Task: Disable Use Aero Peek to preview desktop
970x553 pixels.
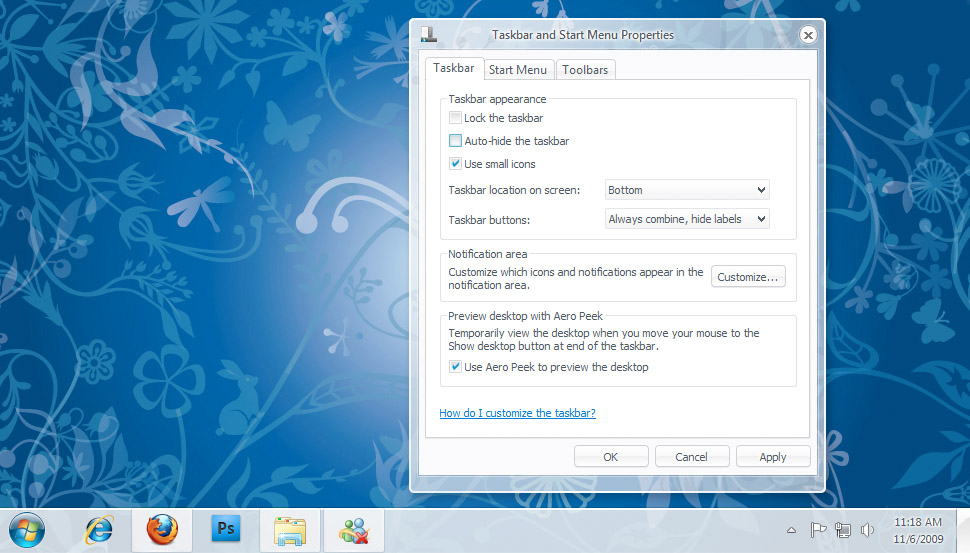Action: pyautogui.click(x=456, y=367)
